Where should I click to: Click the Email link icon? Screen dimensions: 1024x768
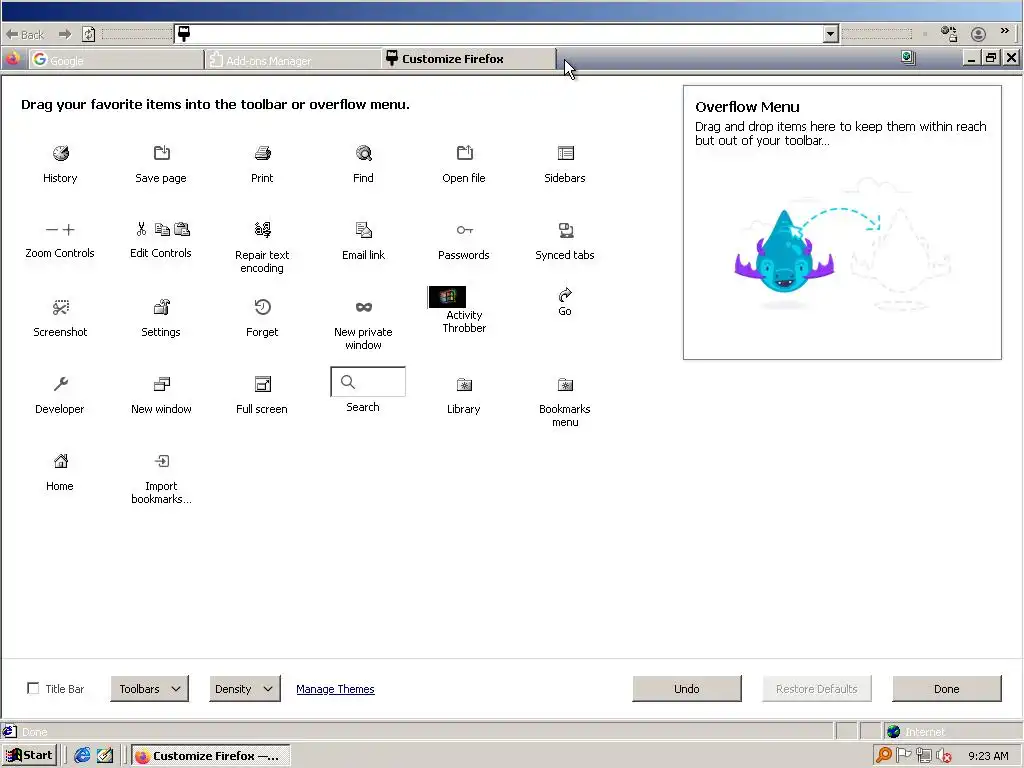click(364, 230)
